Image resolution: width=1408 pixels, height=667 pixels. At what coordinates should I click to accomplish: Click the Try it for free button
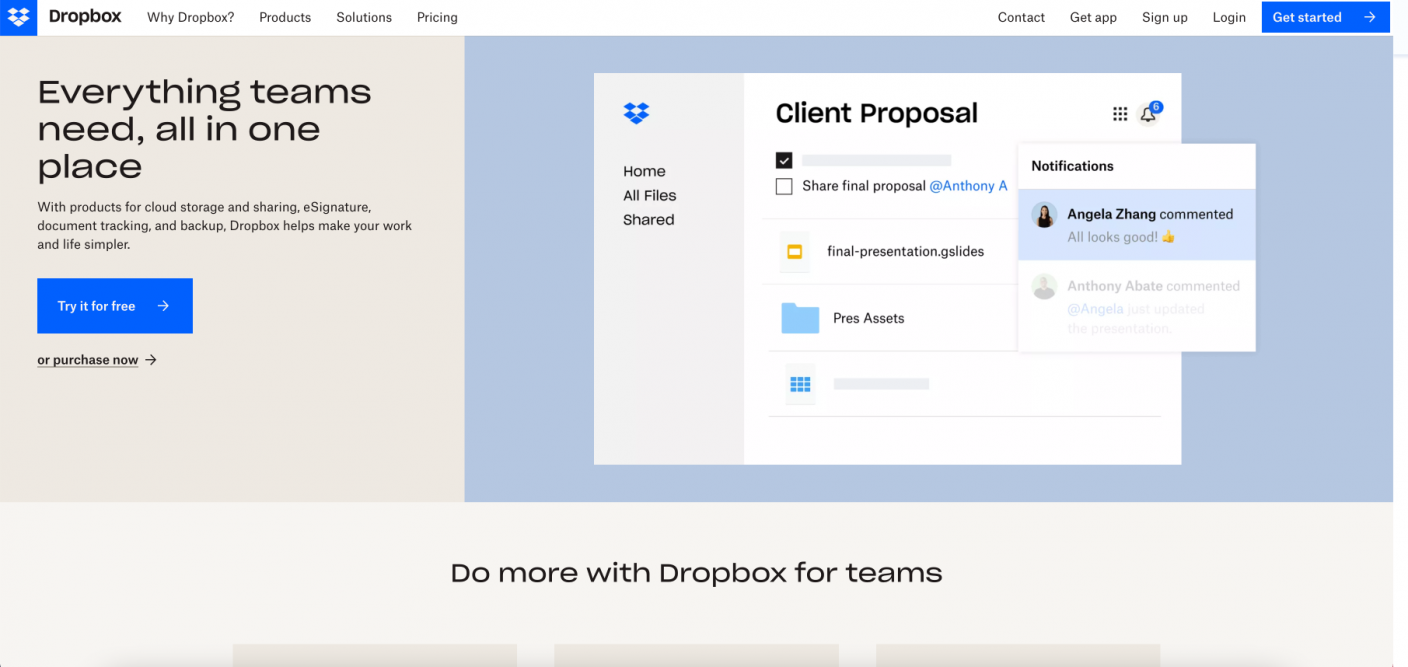114,305
